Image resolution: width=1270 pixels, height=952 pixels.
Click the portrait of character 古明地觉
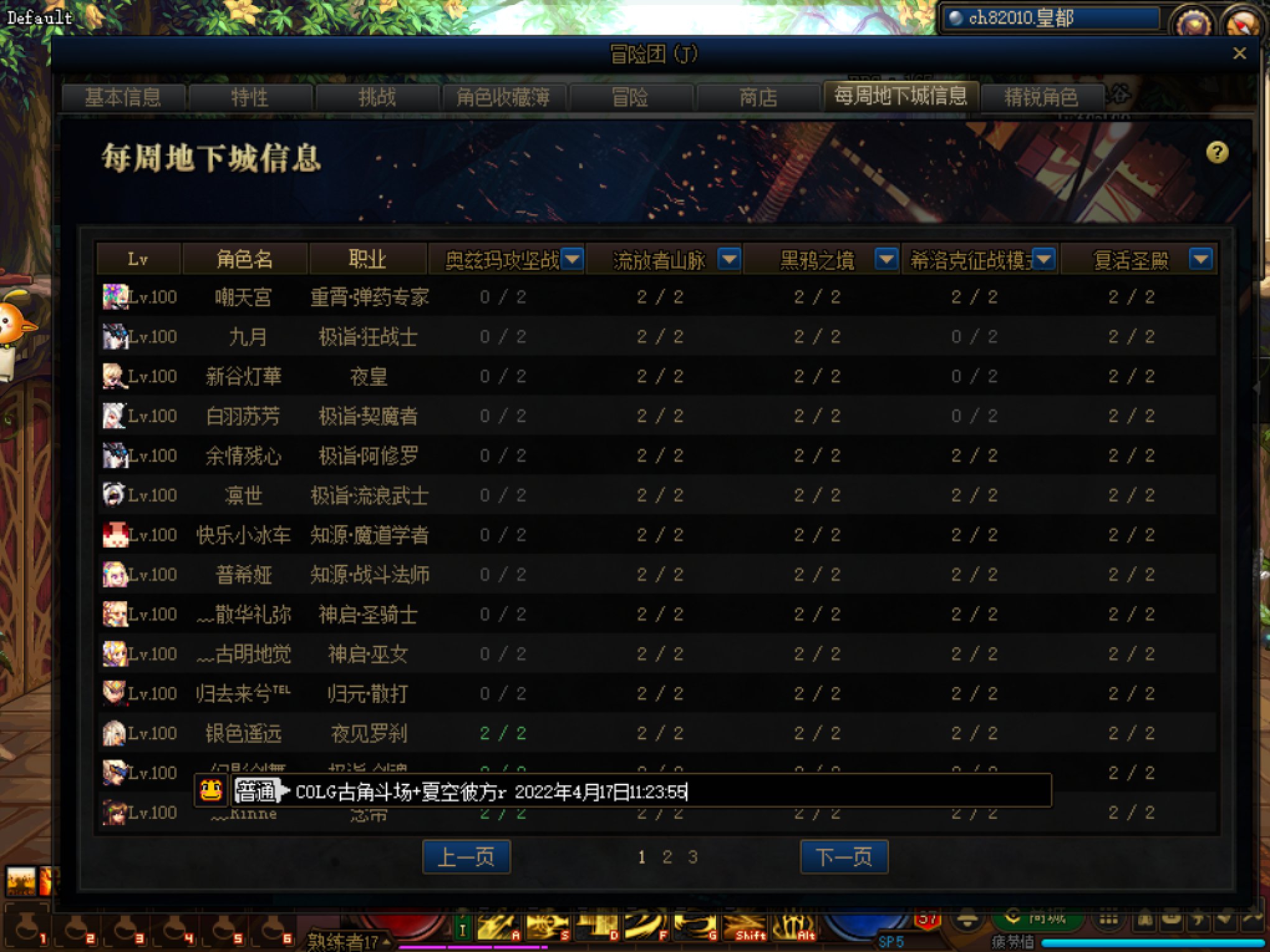(x=115, y=654)
